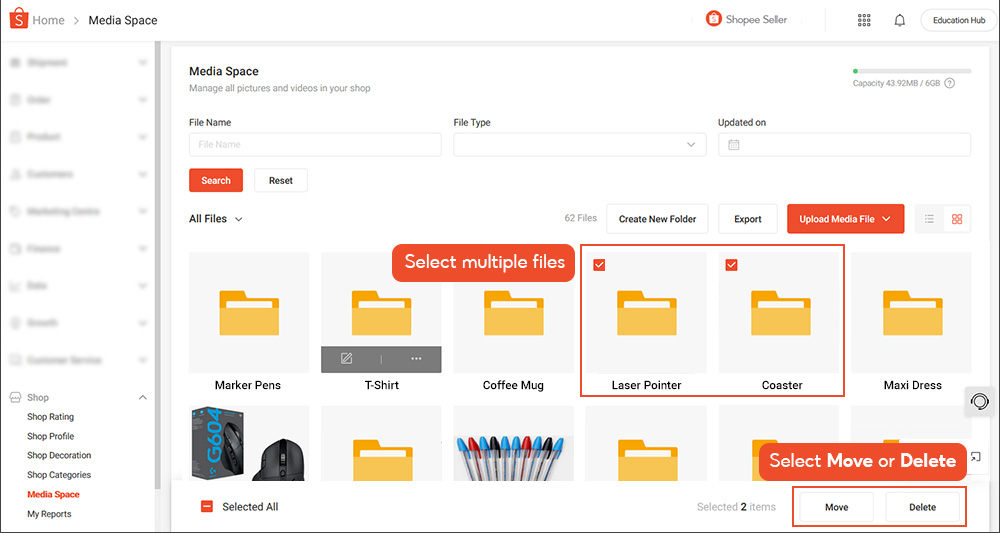Toggle the Selected All checkbox
This screenshot has height=533, width=1000.
(x=207, y=507)
